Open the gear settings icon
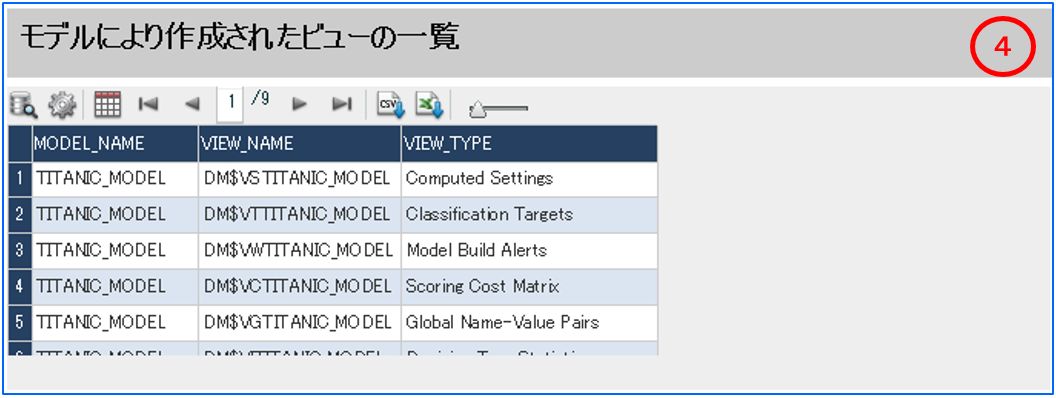1056x398 pixels. point(62,105)
